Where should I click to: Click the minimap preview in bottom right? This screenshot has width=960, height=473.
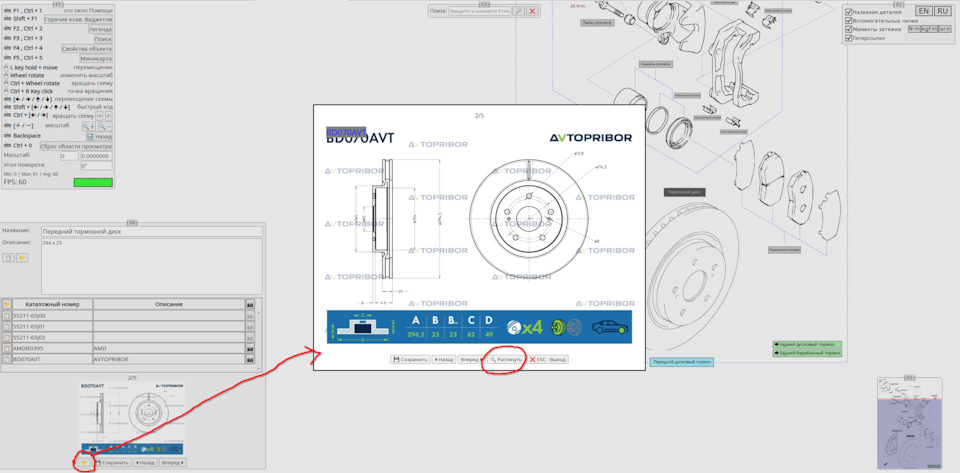[x=910, y=424]
